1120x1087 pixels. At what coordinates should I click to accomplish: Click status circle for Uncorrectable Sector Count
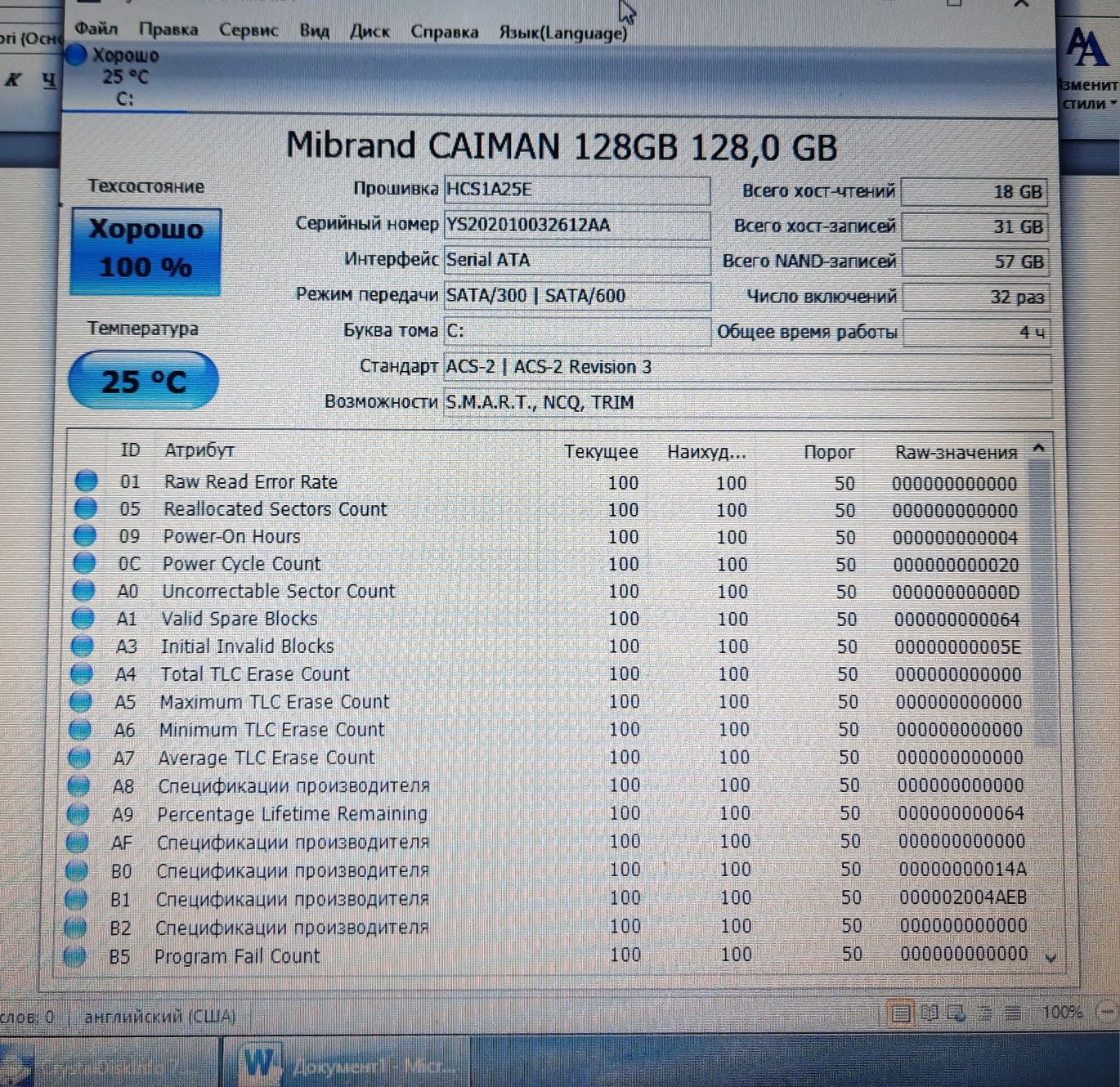click(83, 590)
